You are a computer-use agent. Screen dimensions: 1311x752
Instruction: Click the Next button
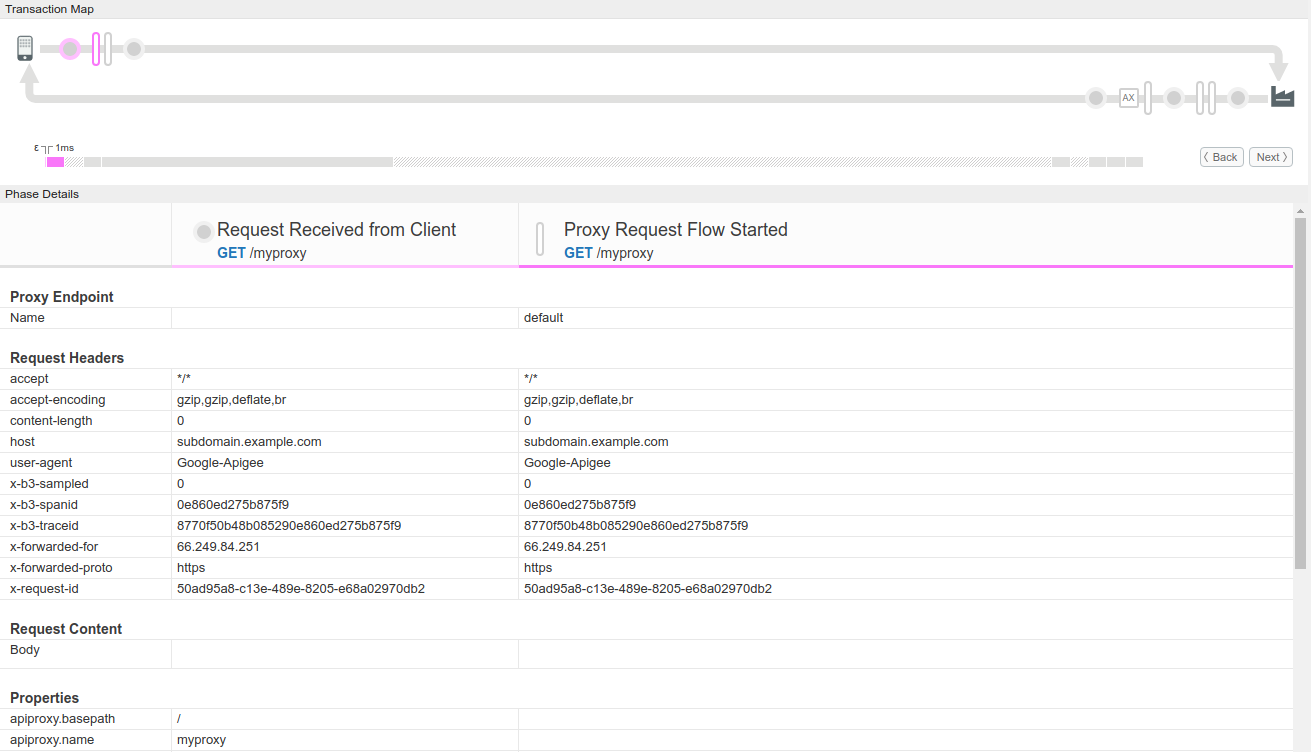pyautogui.click(x=1270, y=156)
